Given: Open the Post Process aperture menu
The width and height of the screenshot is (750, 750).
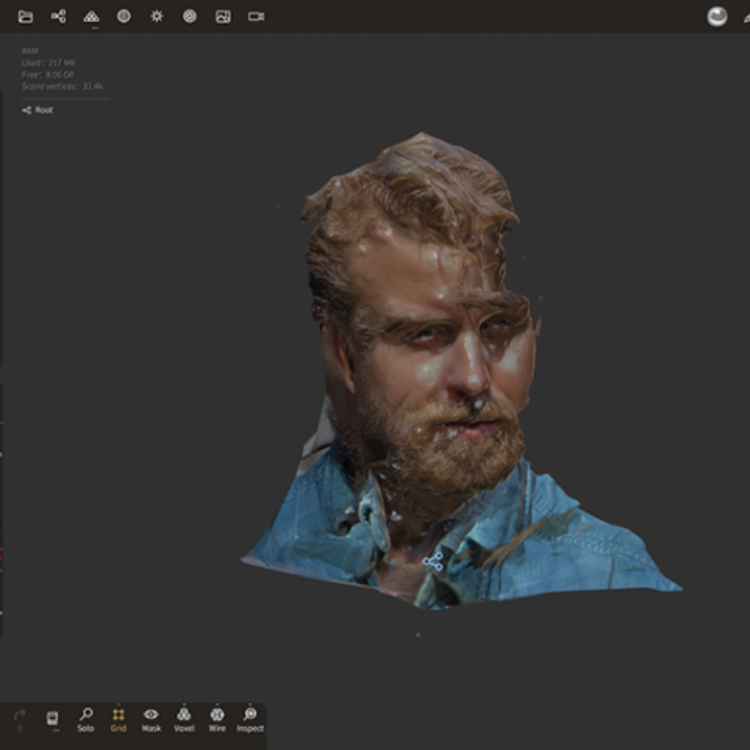Looking at the screenshot, I should [x=189, y=16].
